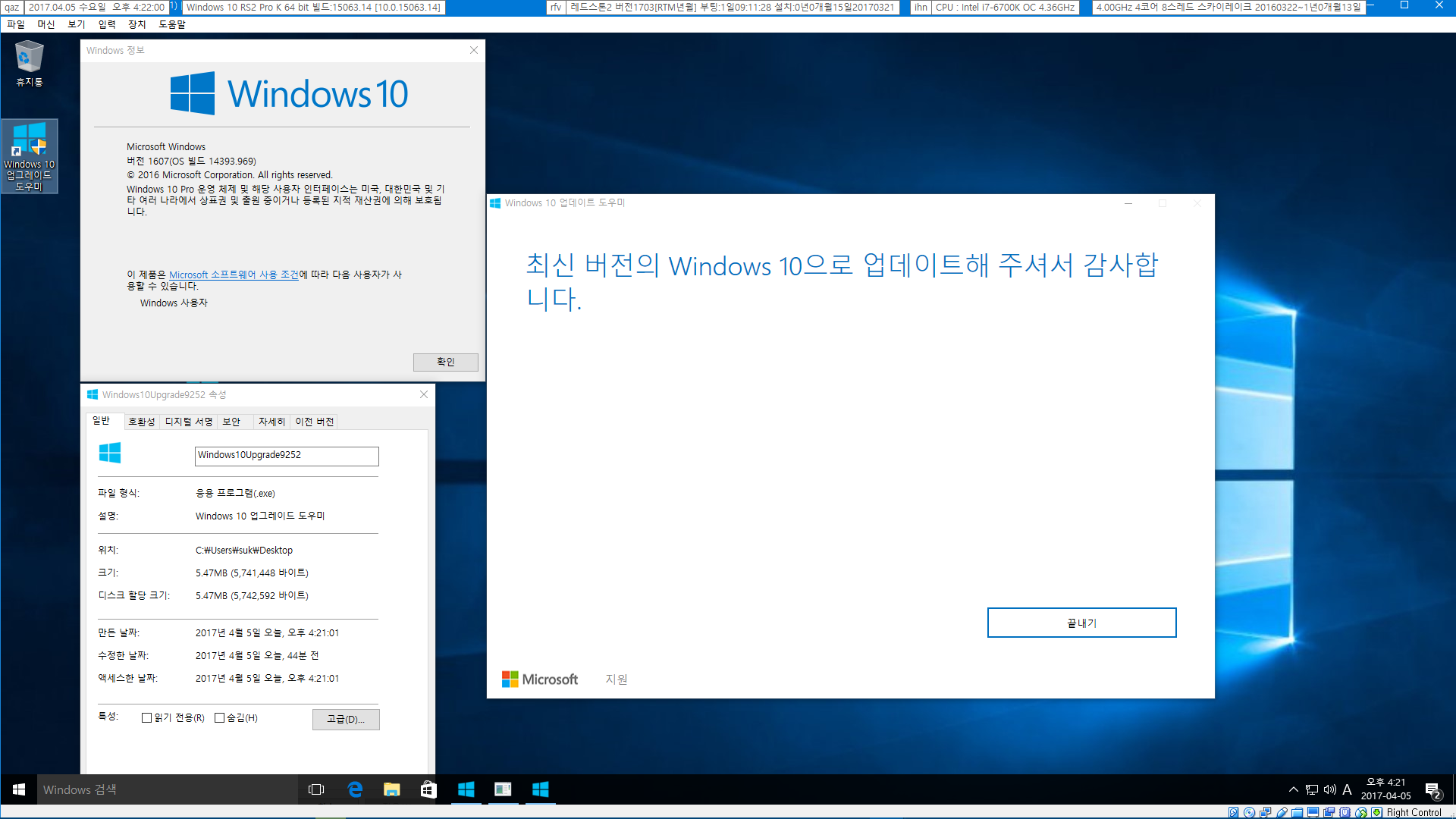1456x819 pixels.
Task: Click the 지원 link in update assistant
Action: click(x=617, y=679)
